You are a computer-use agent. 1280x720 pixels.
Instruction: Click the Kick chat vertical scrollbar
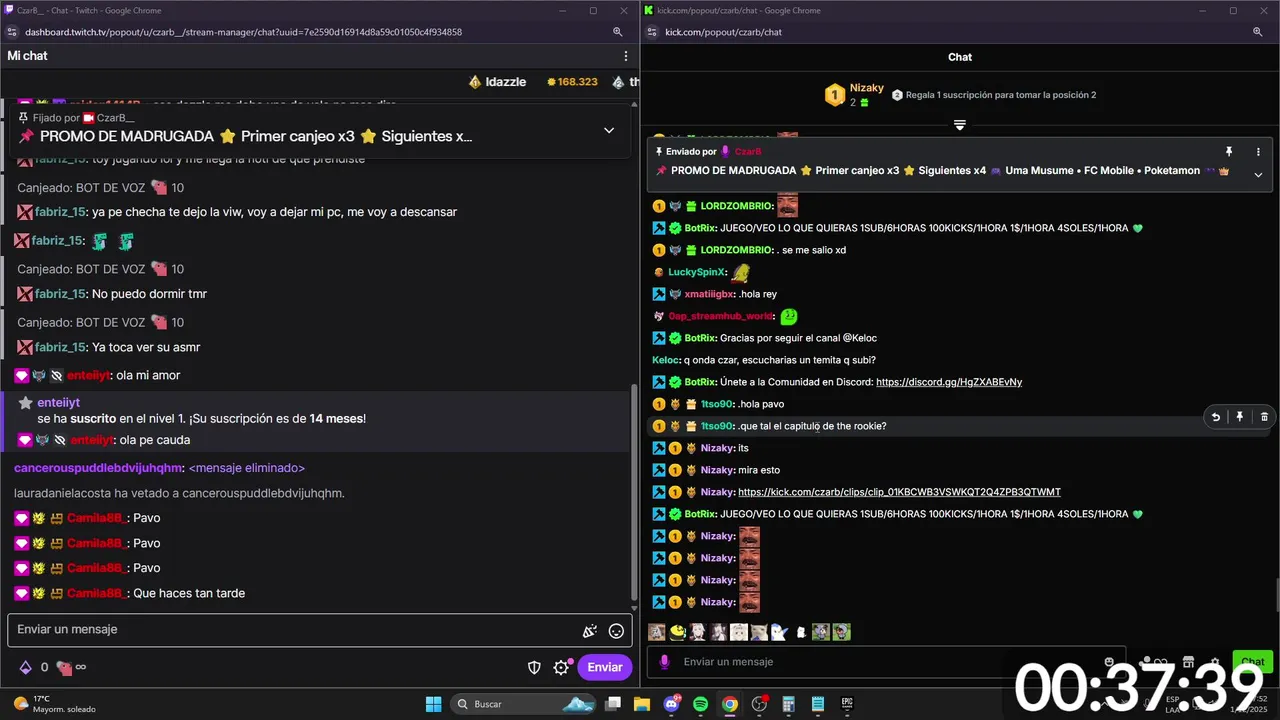click(1276, 596)
